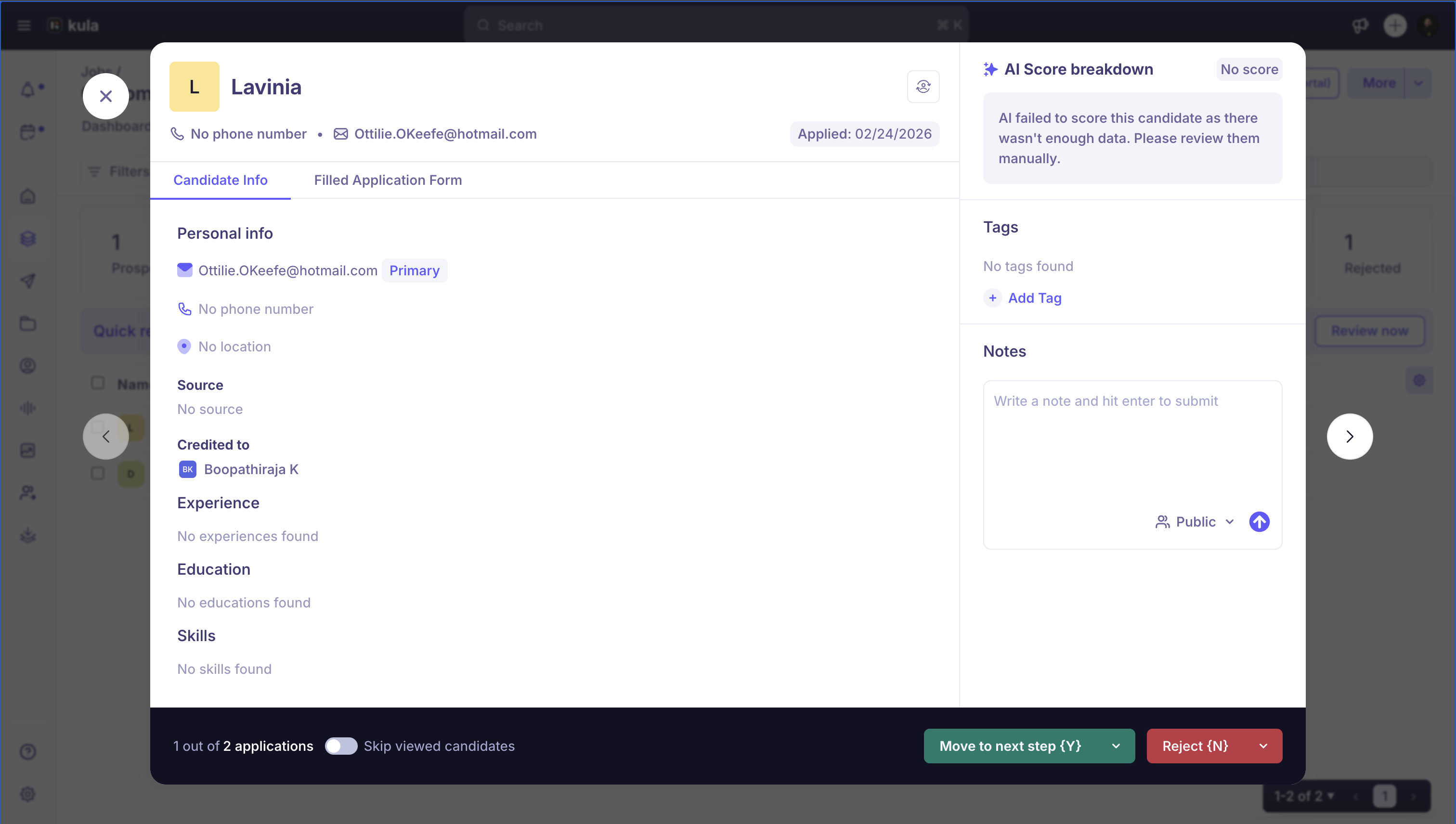This screenshot has height=824, width=1456.
Task: Open the analytics chart icon in the sidebar
Action: [28, 451]
